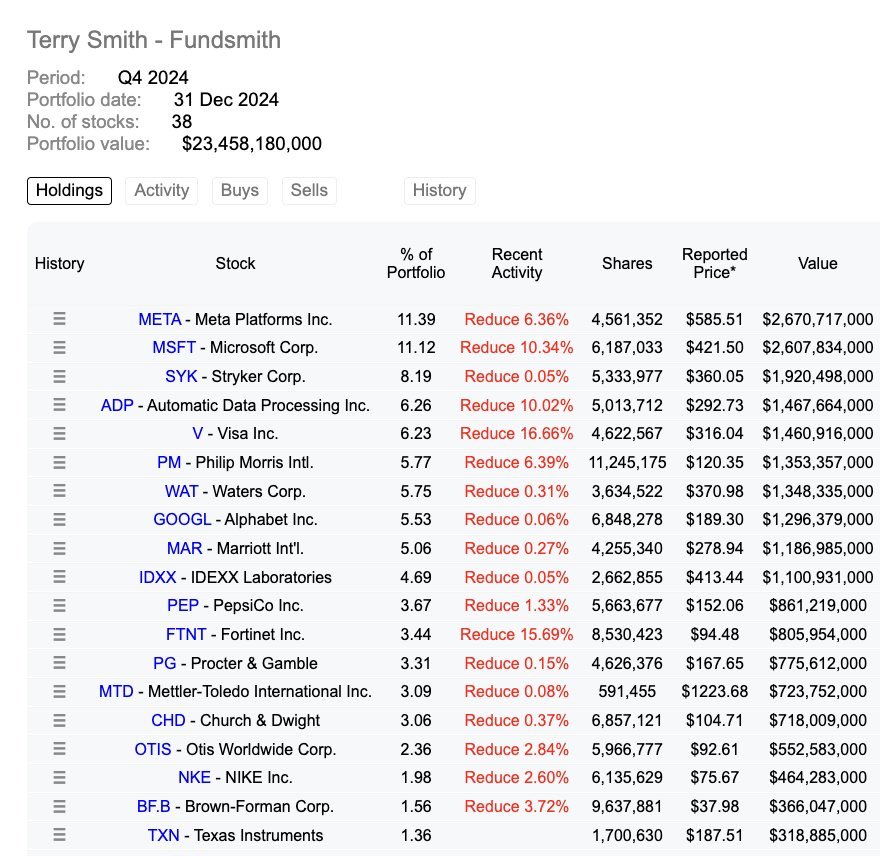The height and width of the screenshot is (856, 889).
Task: Open the PM ticker link
Action: pyautogui.click(x=169, y=463)
